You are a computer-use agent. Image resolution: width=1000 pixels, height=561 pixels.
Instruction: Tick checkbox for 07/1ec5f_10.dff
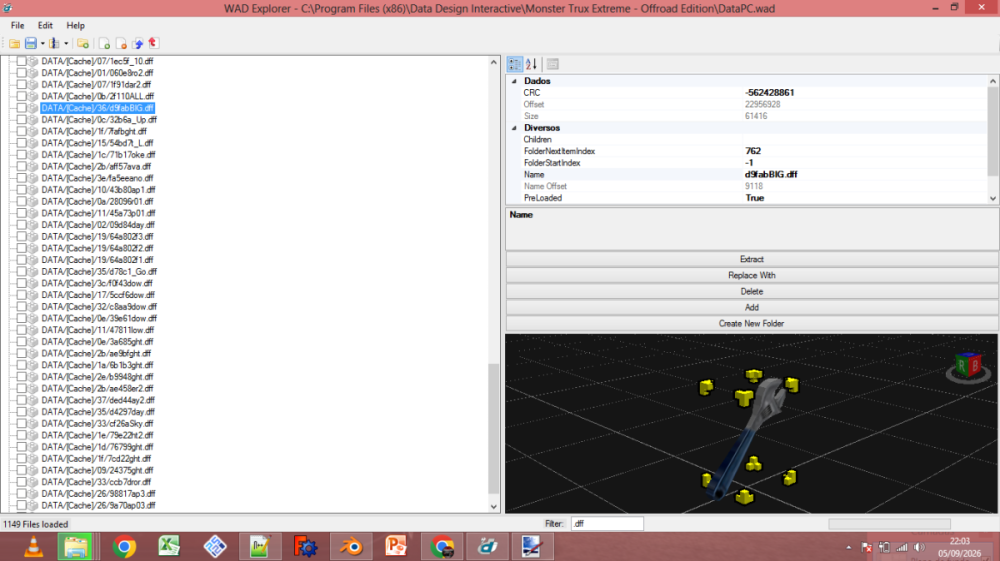click(22, 61)
